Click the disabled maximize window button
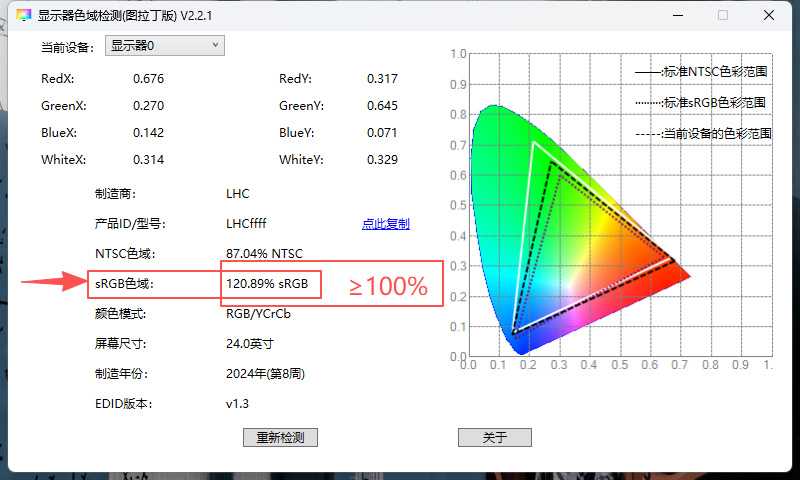 coord(723,15)
